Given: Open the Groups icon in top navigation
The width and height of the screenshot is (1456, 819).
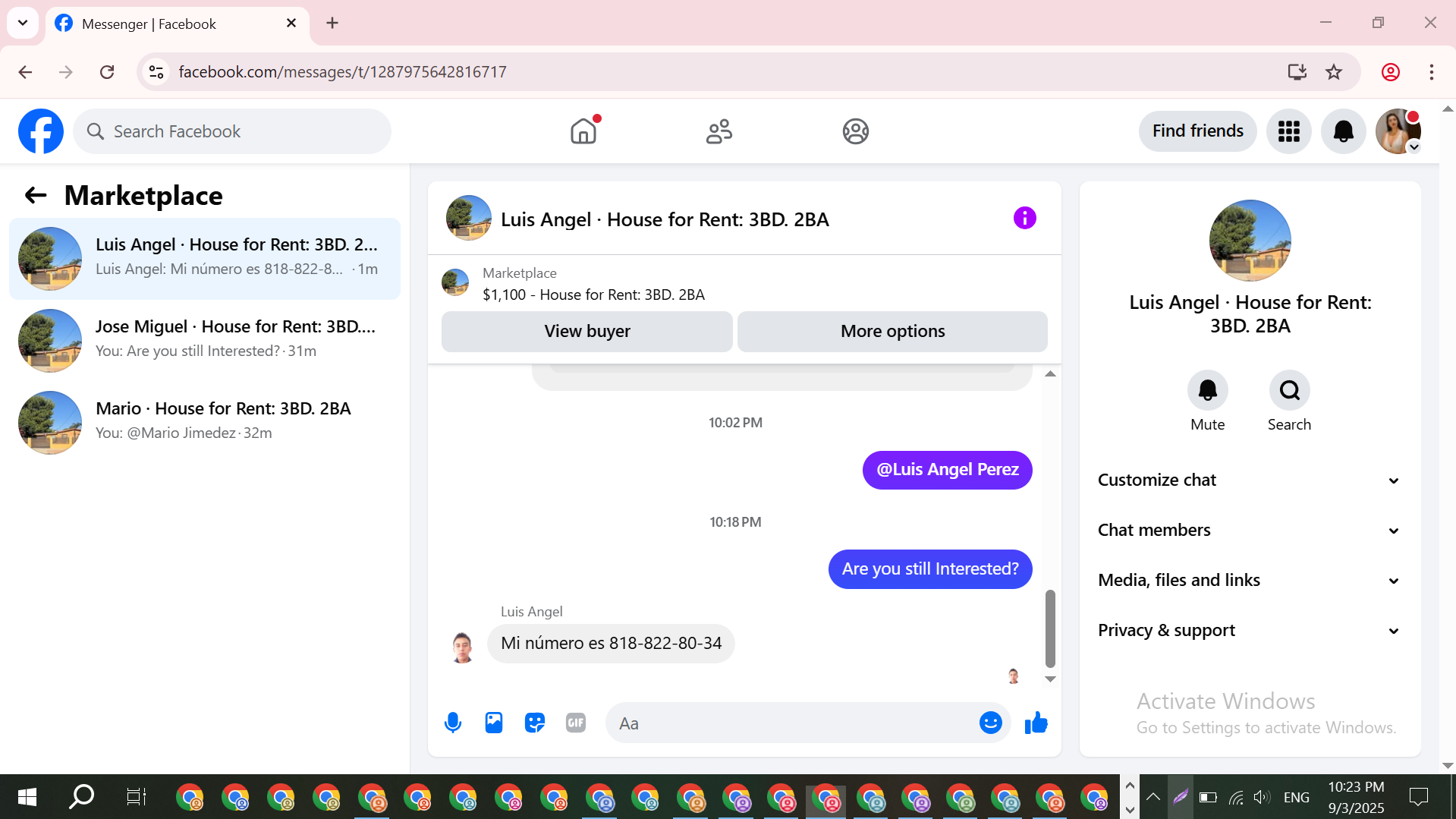Looking at the screenshot, I should click(x=855, y=131).
